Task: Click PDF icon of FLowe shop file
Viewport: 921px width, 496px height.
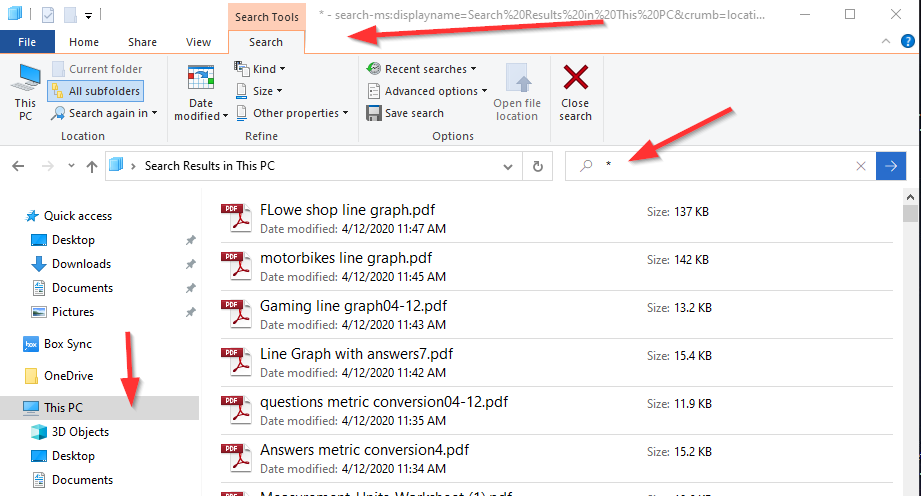Action: (x=236, y=218)
